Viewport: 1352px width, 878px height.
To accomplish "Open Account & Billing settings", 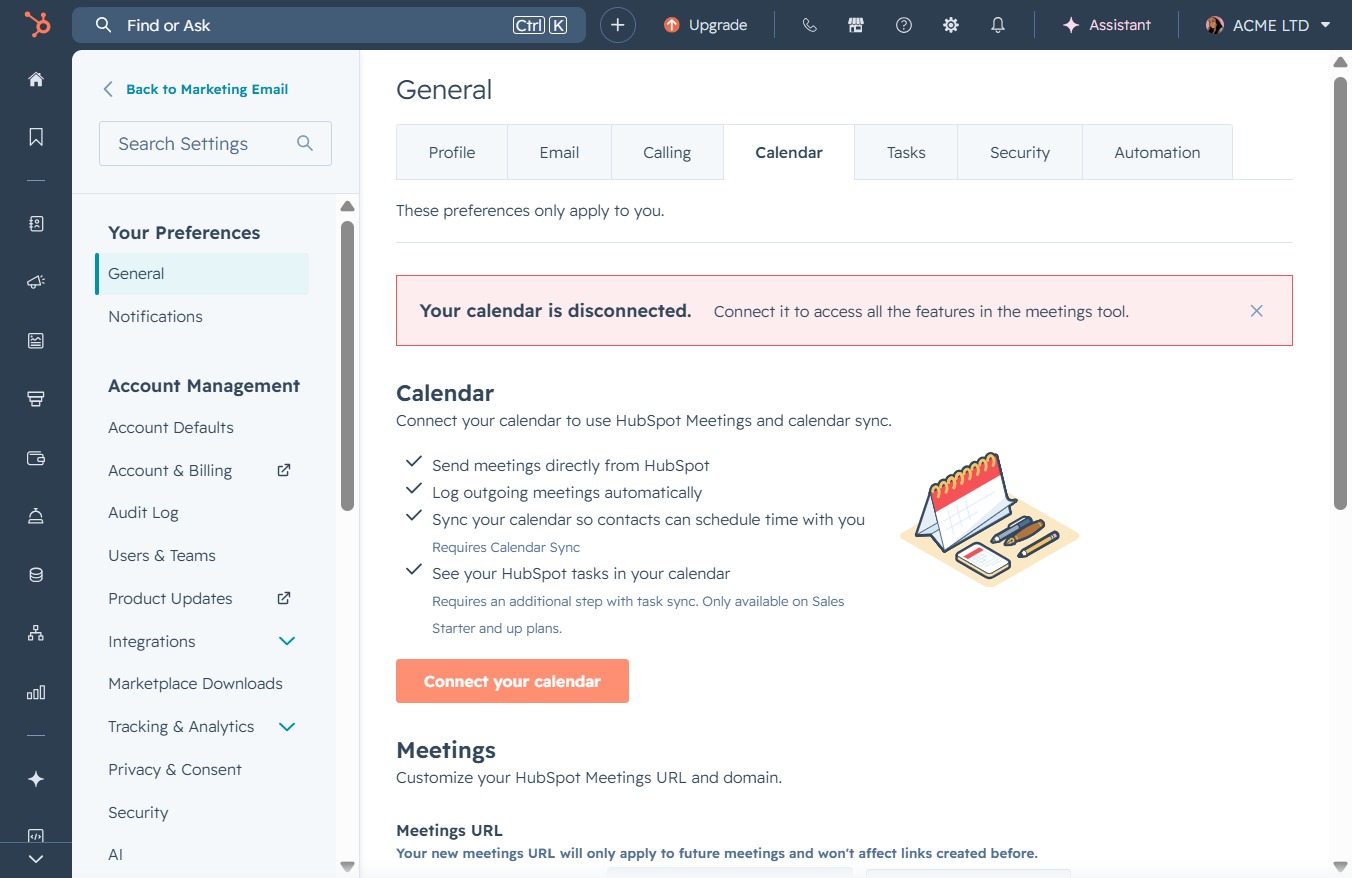I will (170, 470).
